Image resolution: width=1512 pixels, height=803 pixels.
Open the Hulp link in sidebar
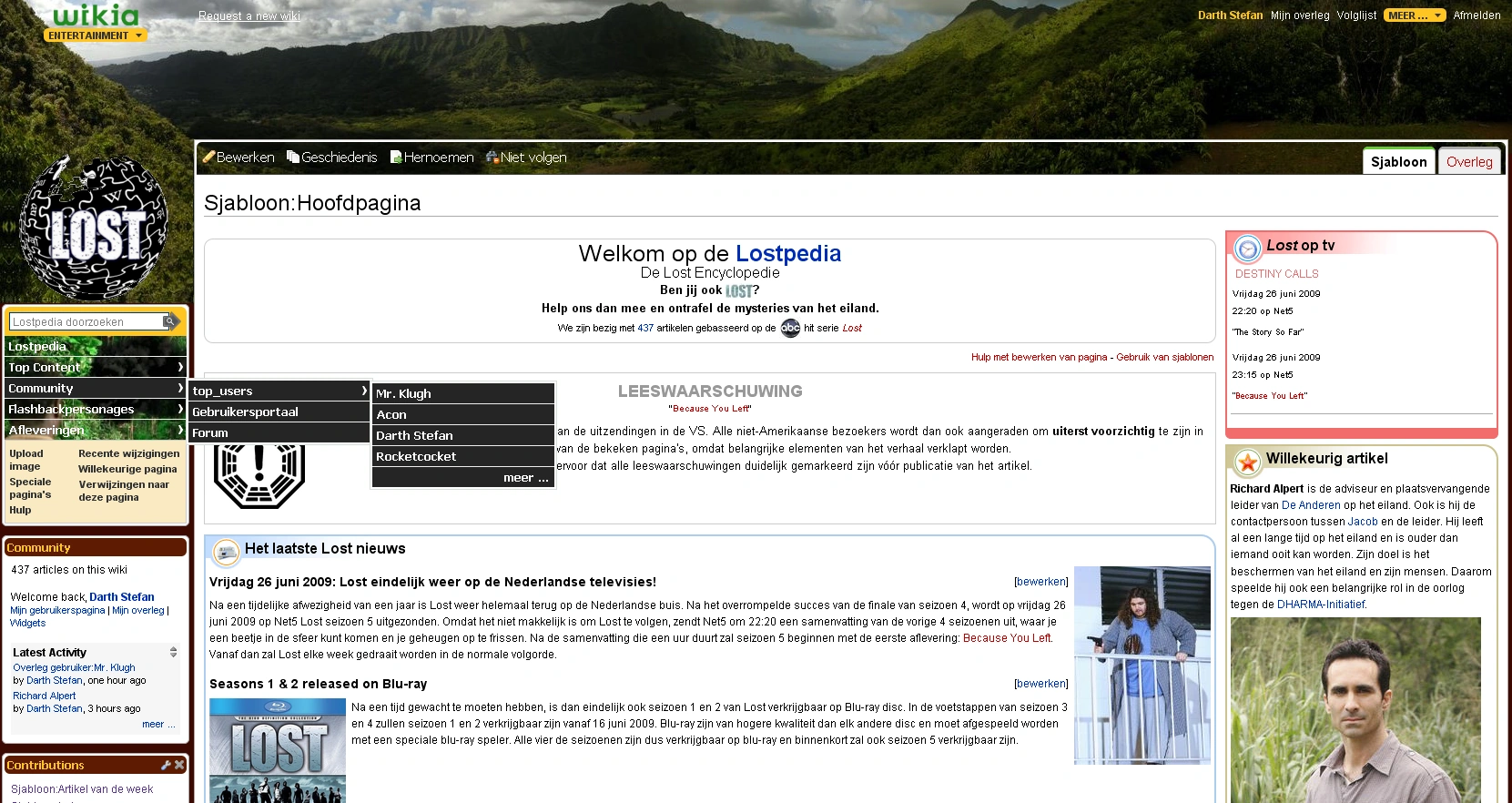click(20, 510)
